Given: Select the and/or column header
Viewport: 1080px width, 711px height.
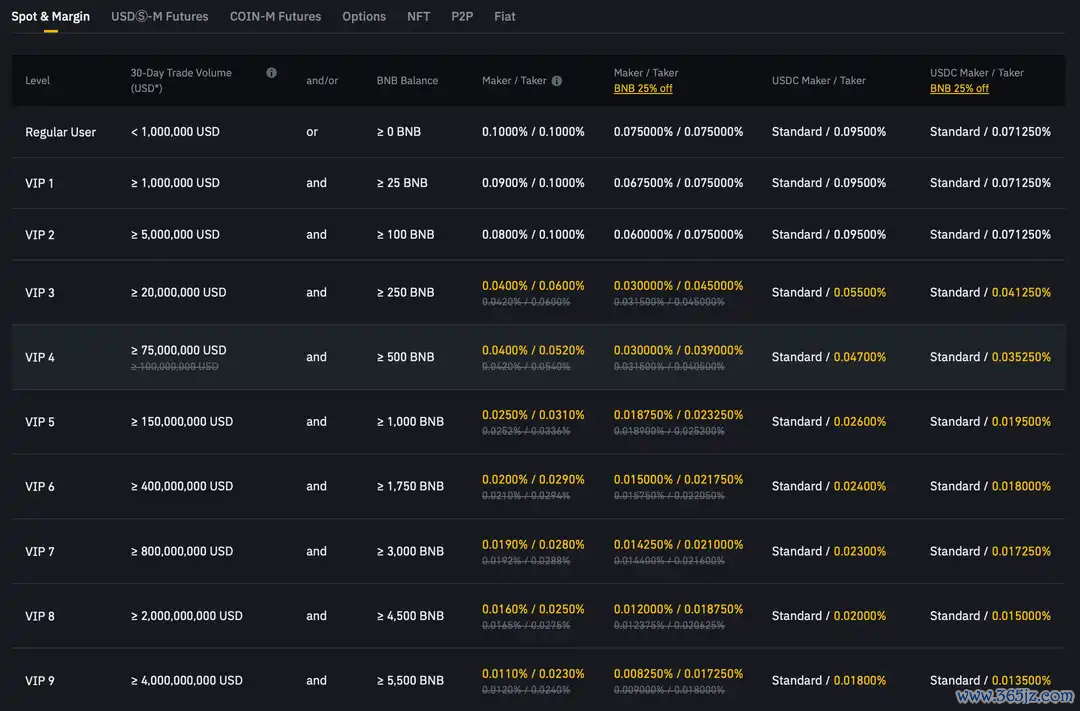Looking at the screenshot, I should [322, 81].
